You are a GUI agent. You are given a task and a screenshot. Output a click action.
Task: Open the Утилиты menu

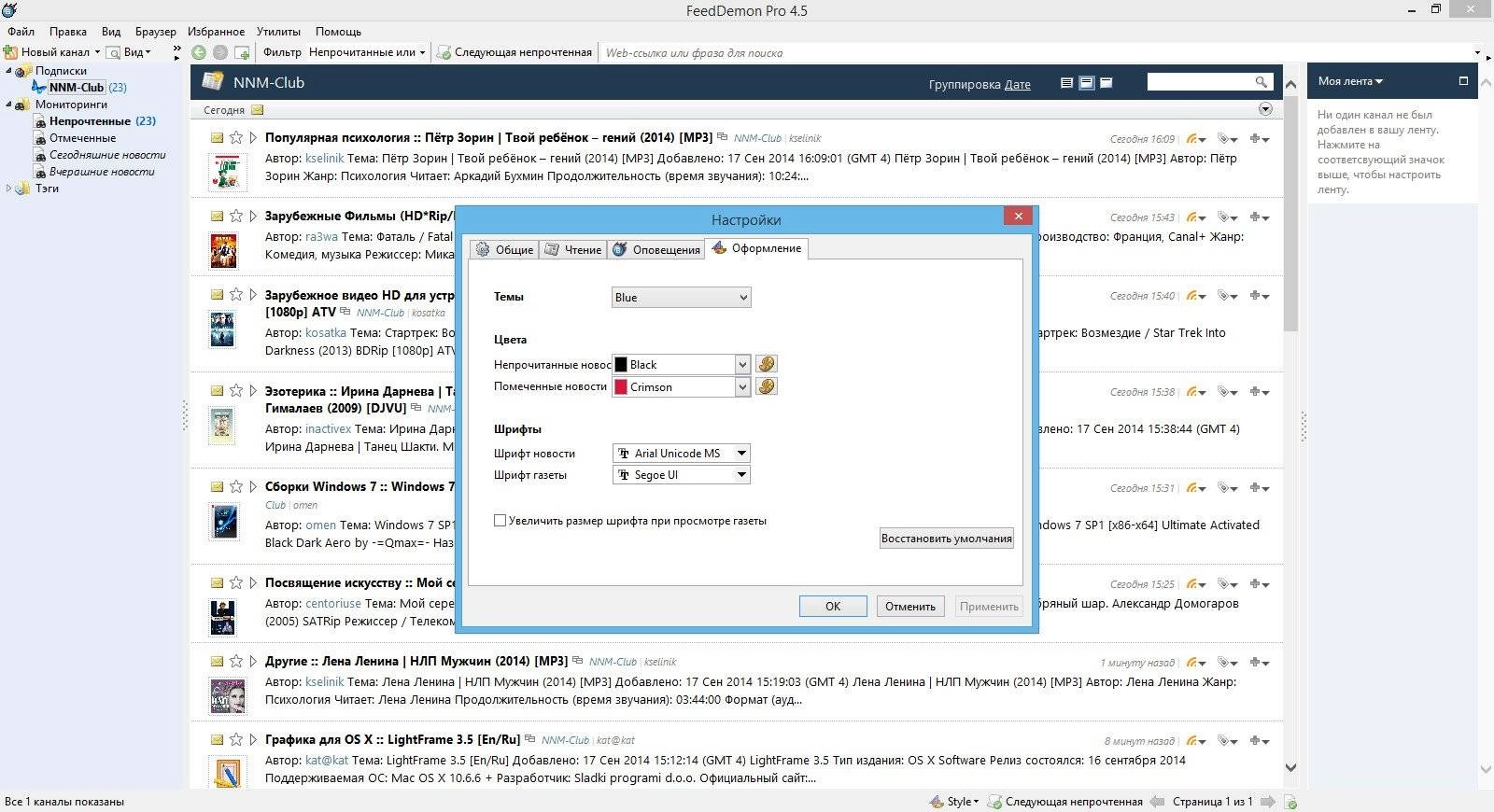[278, 31]
